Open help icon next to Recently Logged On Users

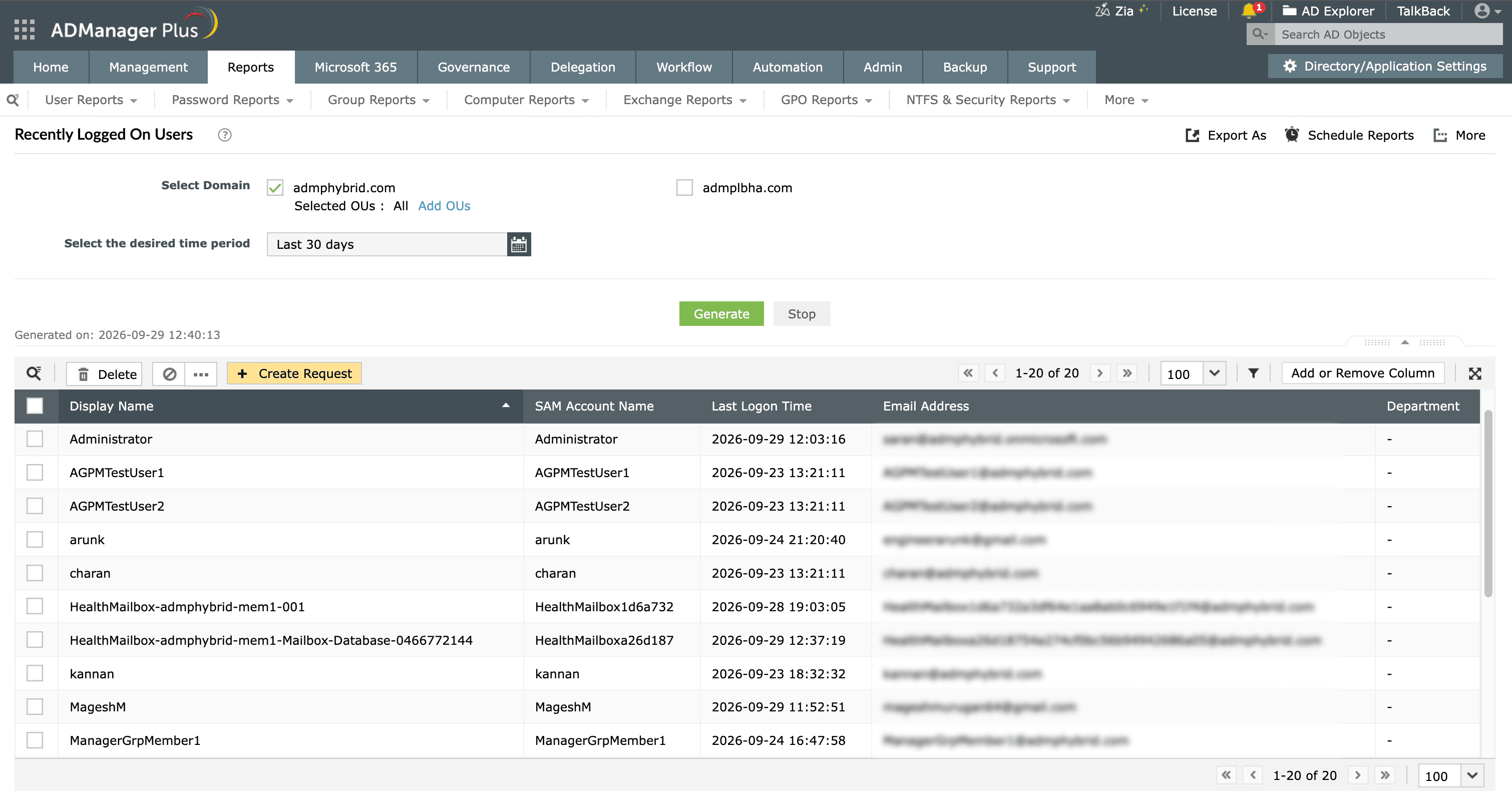pos(224,135)
